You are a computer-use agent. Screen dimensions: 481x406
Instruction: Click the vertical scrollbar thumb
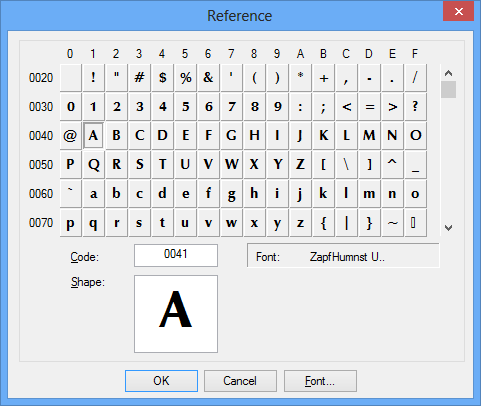point(448,89)
